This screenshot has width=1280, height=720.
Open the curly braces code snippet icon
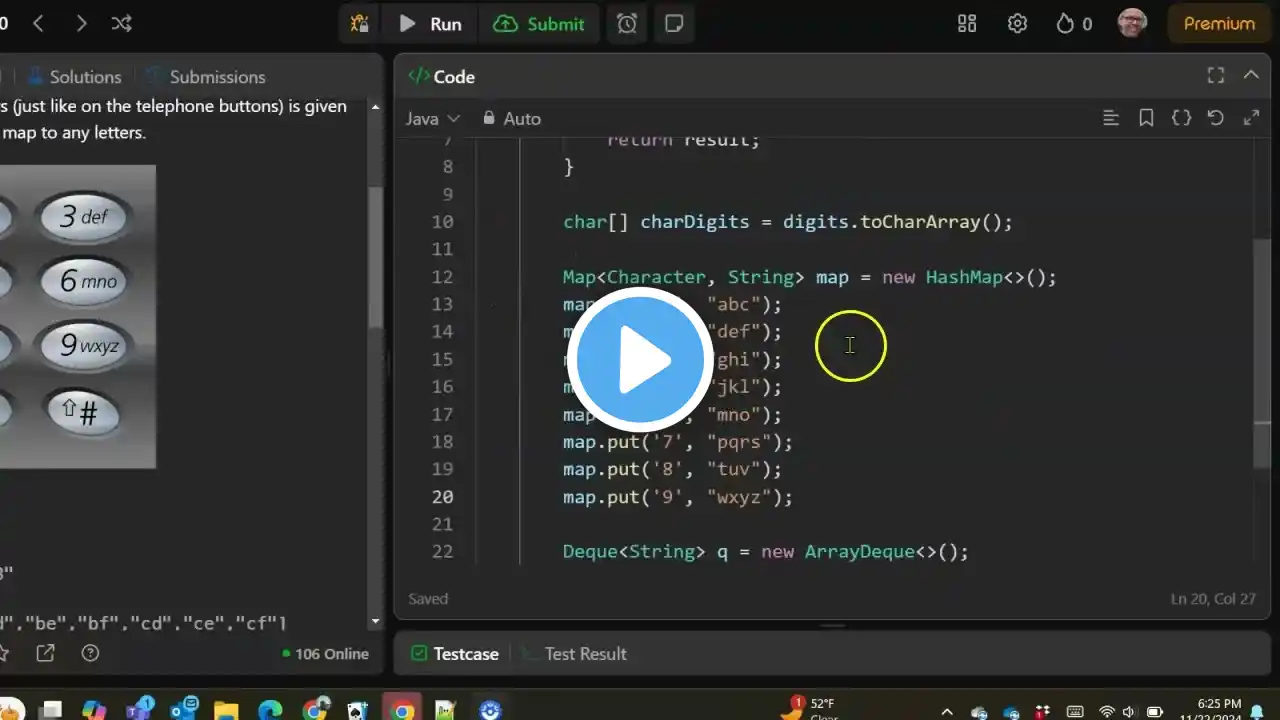coord(1181,118)
